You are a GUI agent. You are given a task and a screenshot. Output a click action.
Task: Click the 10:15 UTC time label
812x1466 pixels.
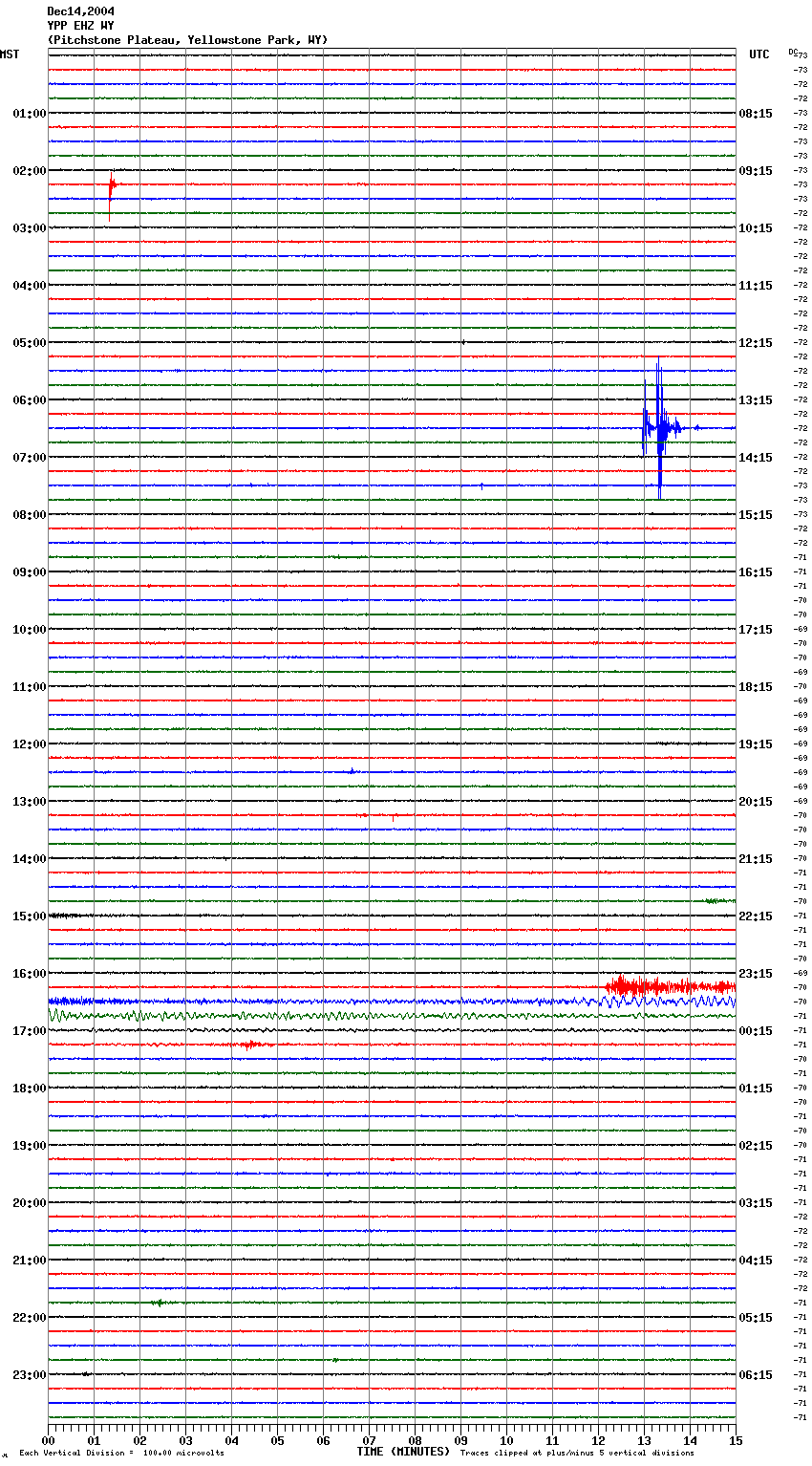coord(756,228)
